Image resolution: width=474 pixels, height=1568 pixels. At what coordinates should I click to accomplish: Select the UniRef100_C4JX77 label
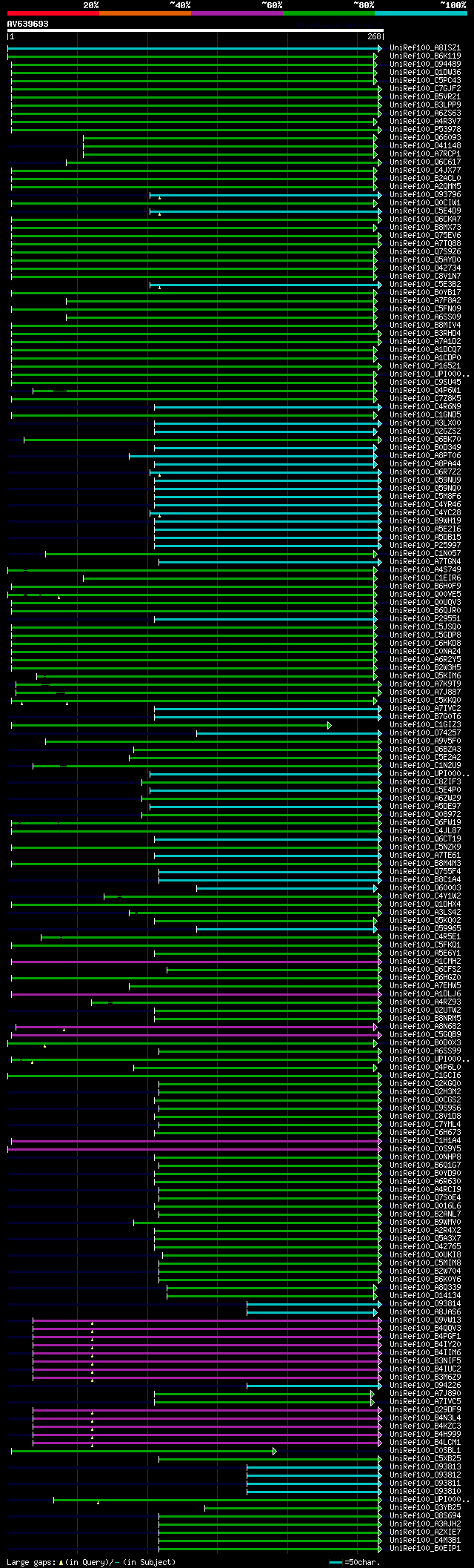click(x=425, y=171)
